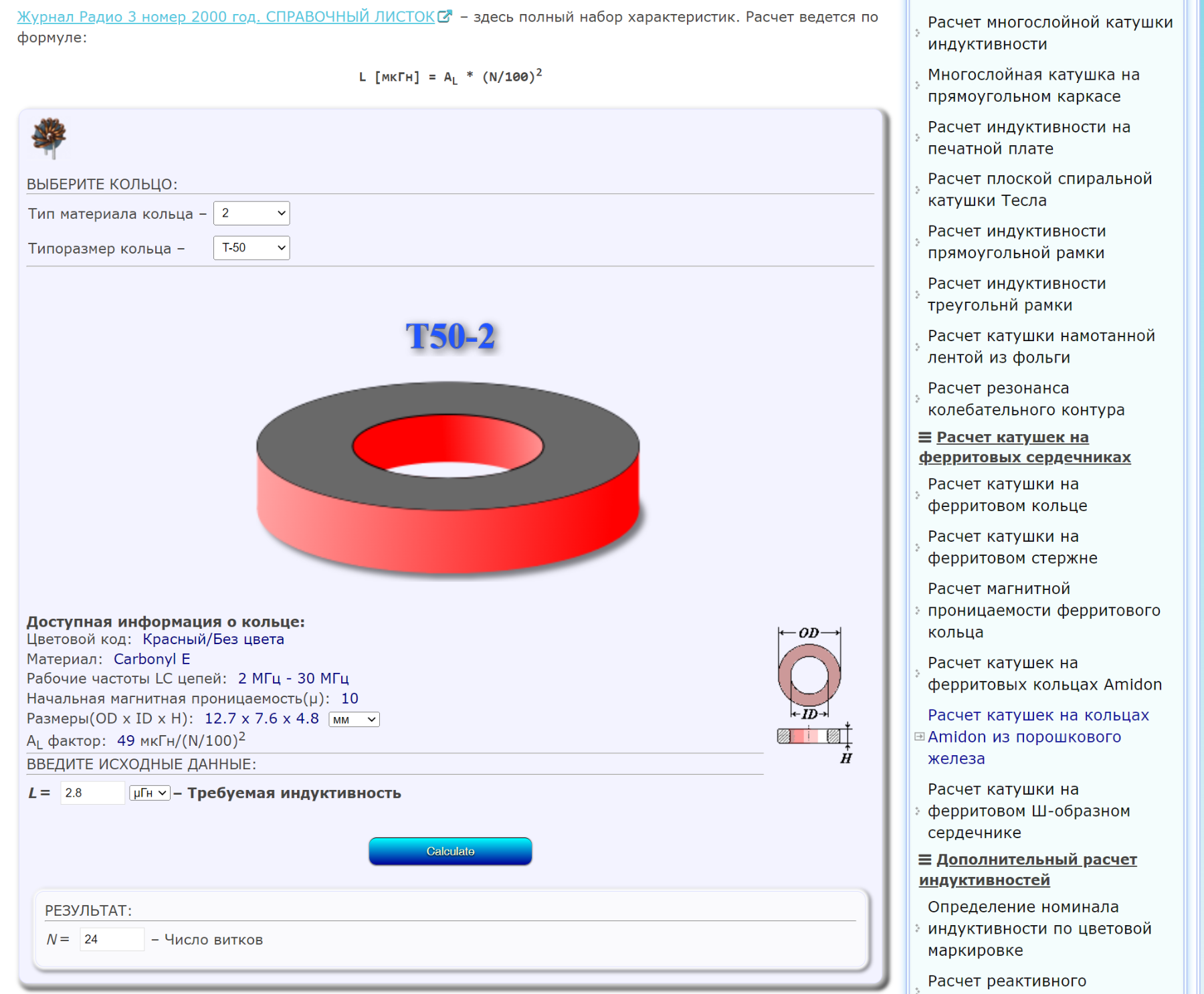Click the N number of turns result field
1204x994 pixels.
[x=111, y=939]
